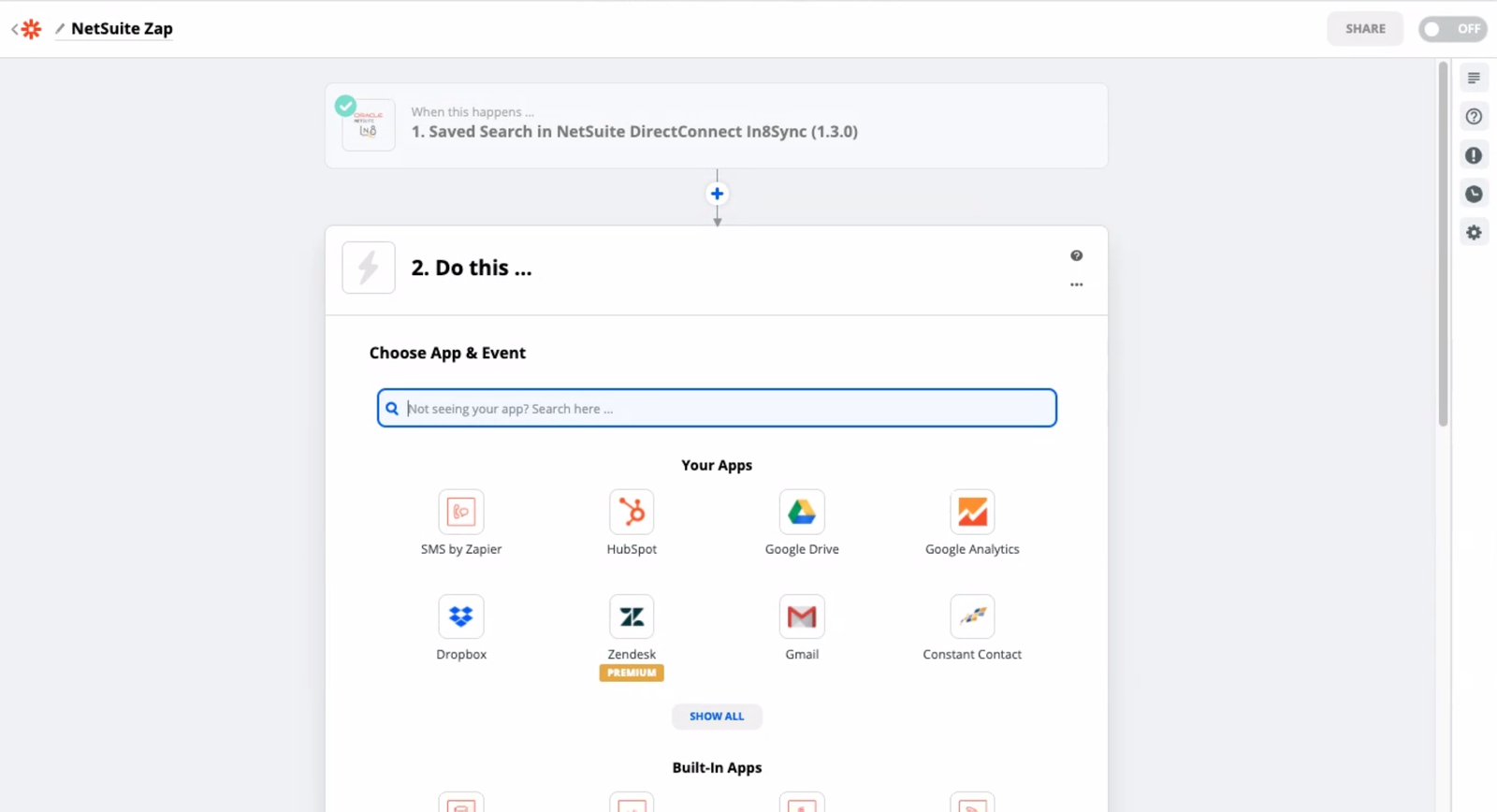Screen dimensions: 1497x812
Task: Select the SMS by Zapier app
Action: click(461, 523)
